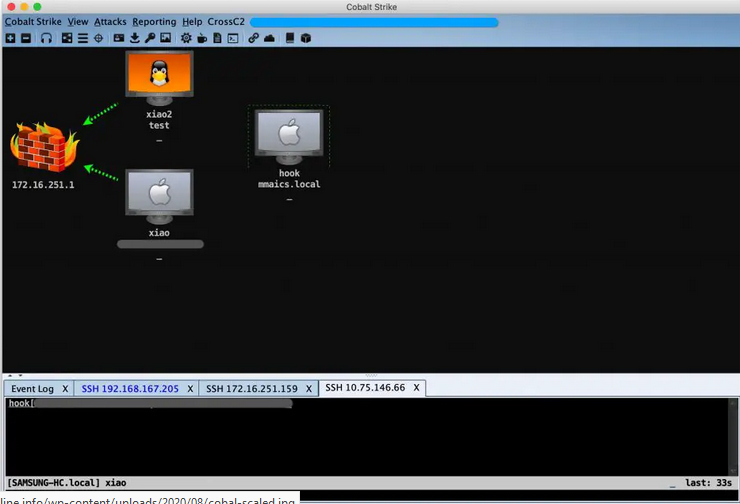Open the Credentials ID card icon
740x504 pixels.
pos(119,38)
